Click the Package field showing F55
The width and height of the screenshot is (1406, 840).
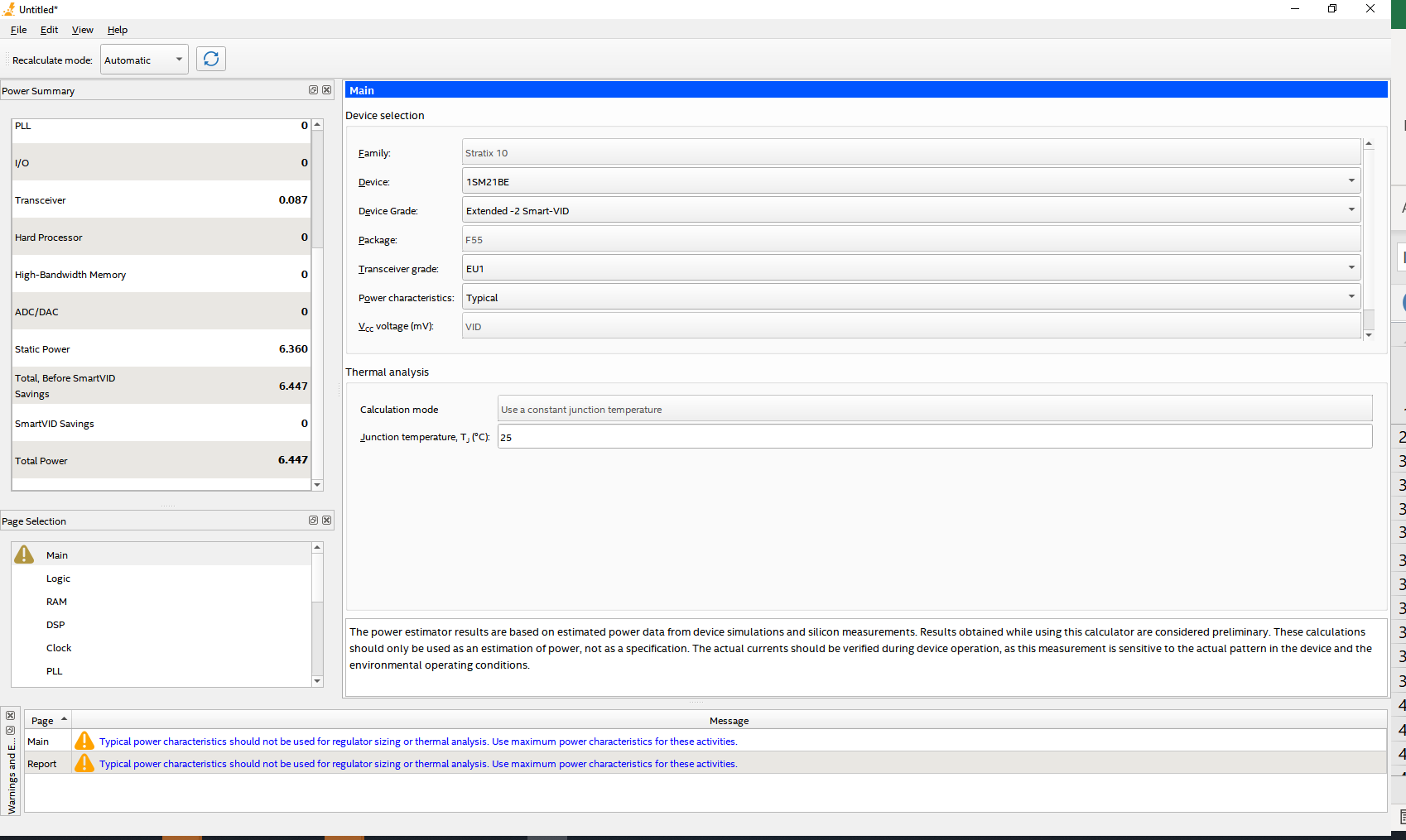coord(912,239)
